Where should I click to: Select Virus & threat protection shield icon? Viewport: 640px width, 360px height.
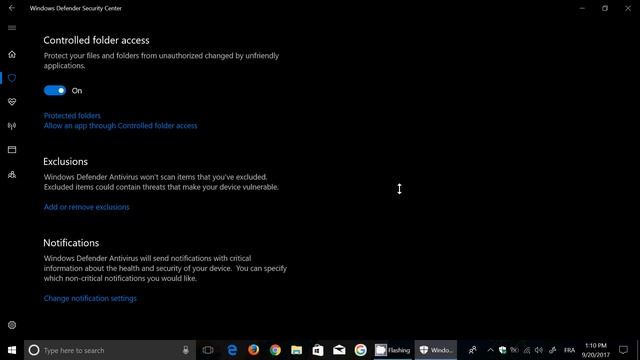coord(12,78)
